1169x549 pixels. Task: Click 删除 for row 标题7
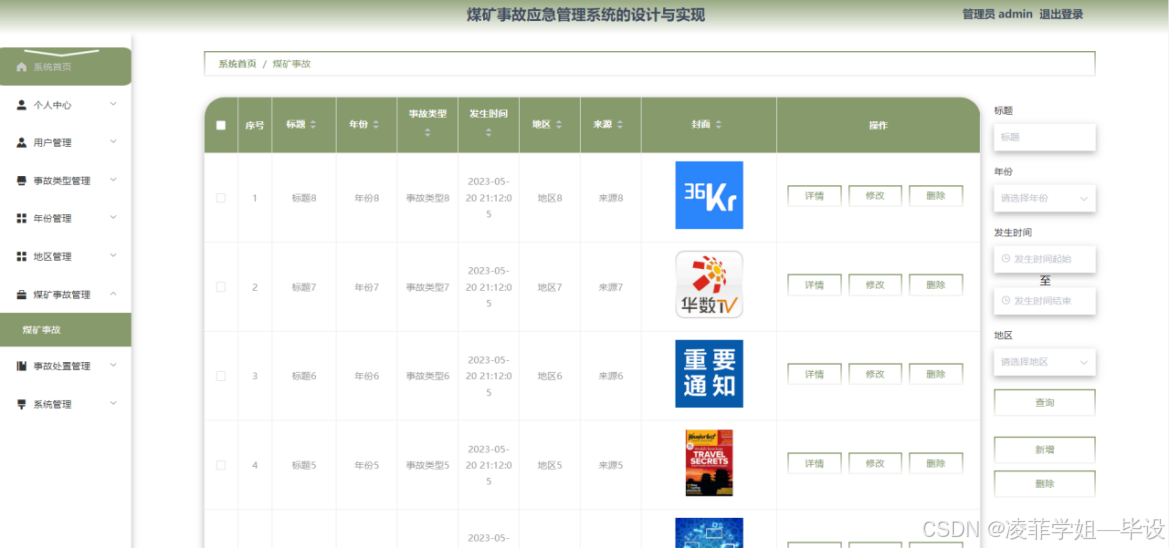[936, 285]
